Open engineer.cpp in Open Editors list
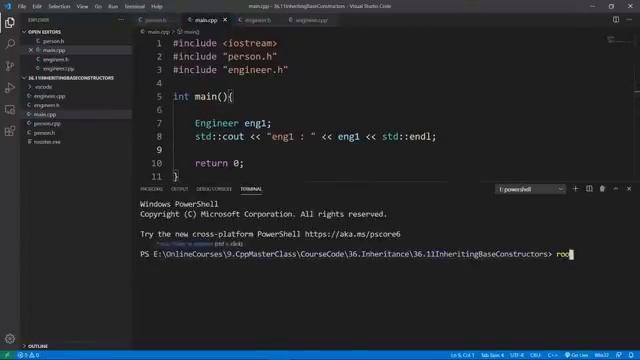Image resolution: width=640 pixels, height=360 pixels. click(58, 69)
